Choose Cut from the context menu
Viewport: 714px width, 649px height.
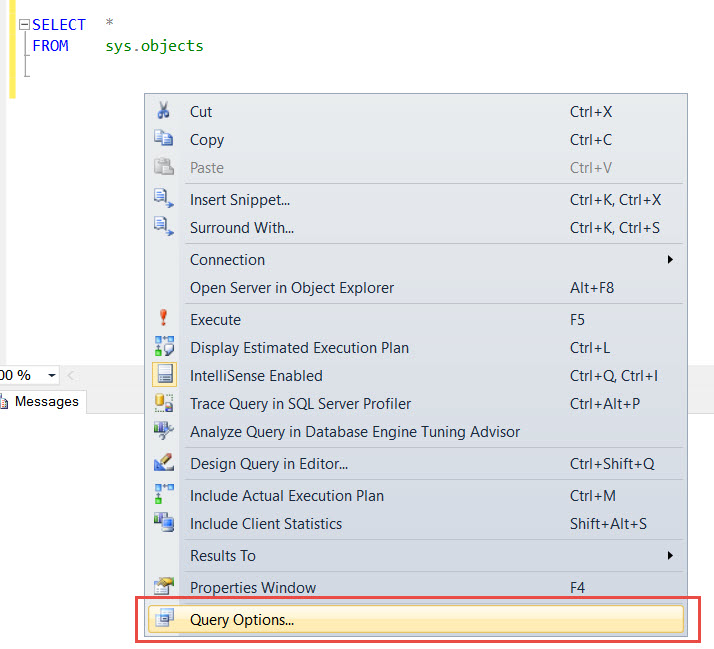click(x=415, y=112)
